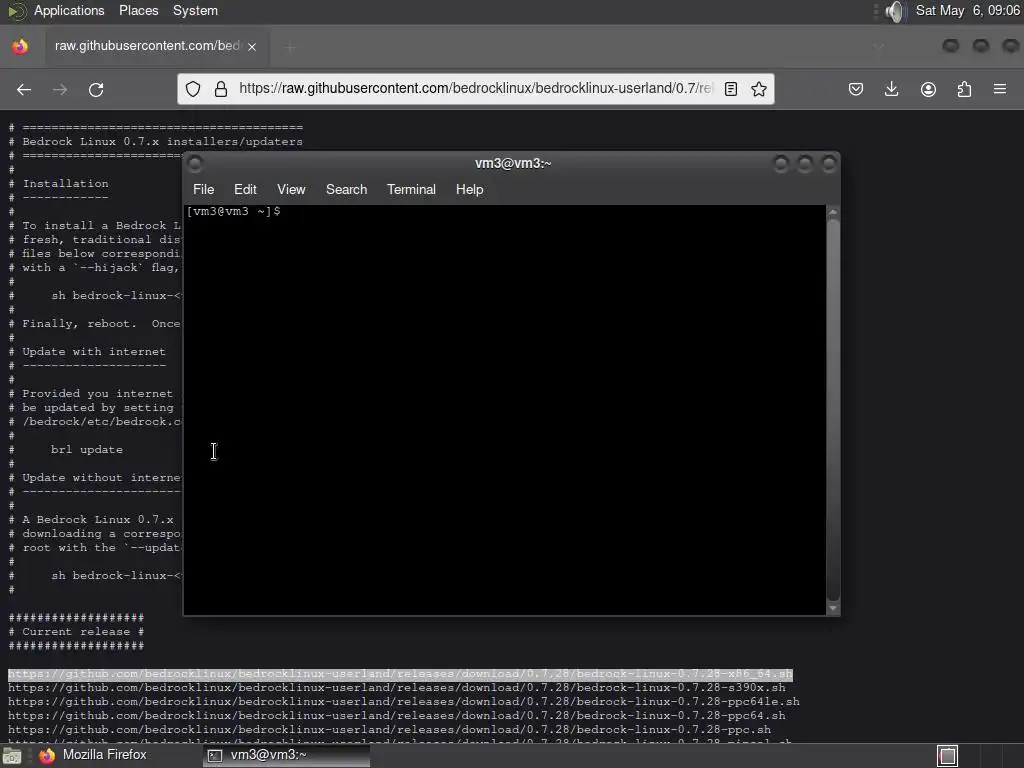The image size is (1024, 768).
Task: Expand the list all tabs chevron
Action: (878, 46)
